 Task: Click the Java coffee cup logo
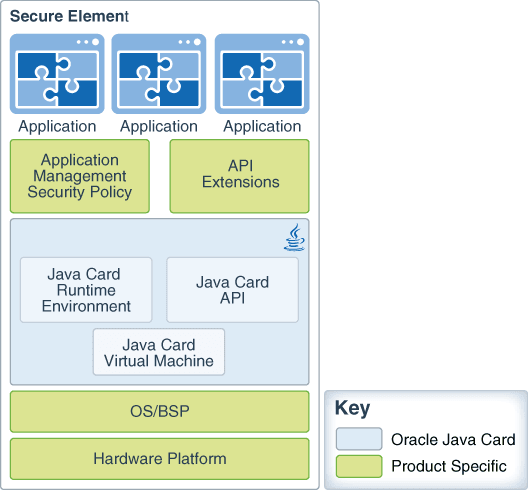click(294, 237)
